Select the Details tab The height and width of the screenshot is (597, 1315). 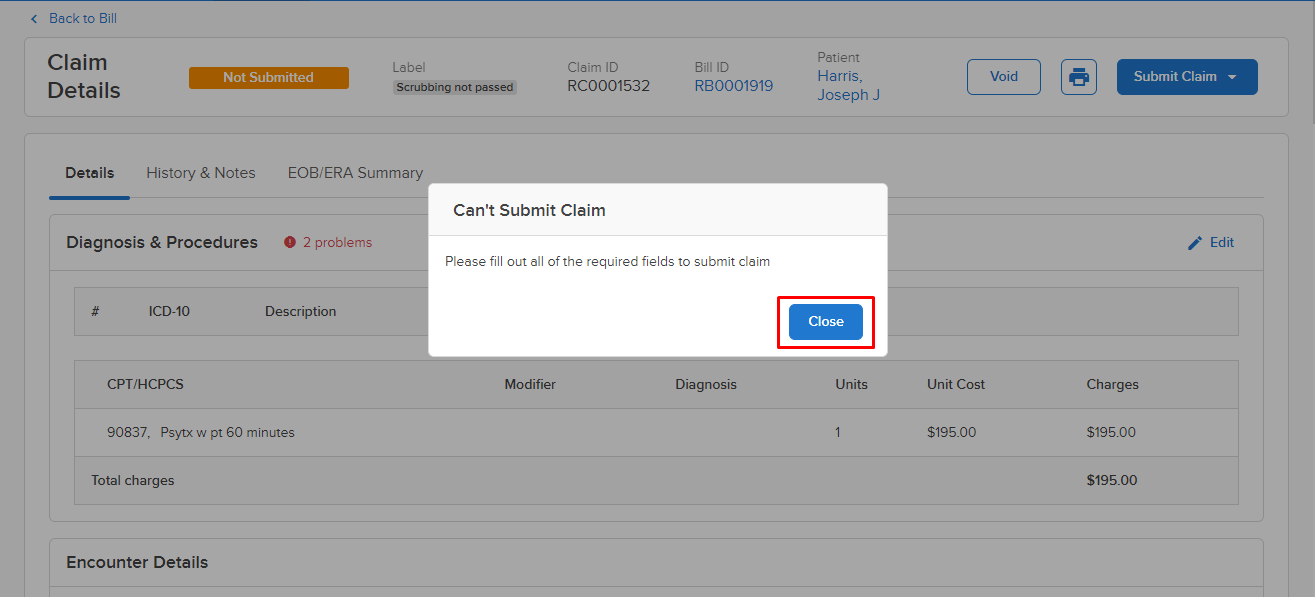click(x=89, y=172)
